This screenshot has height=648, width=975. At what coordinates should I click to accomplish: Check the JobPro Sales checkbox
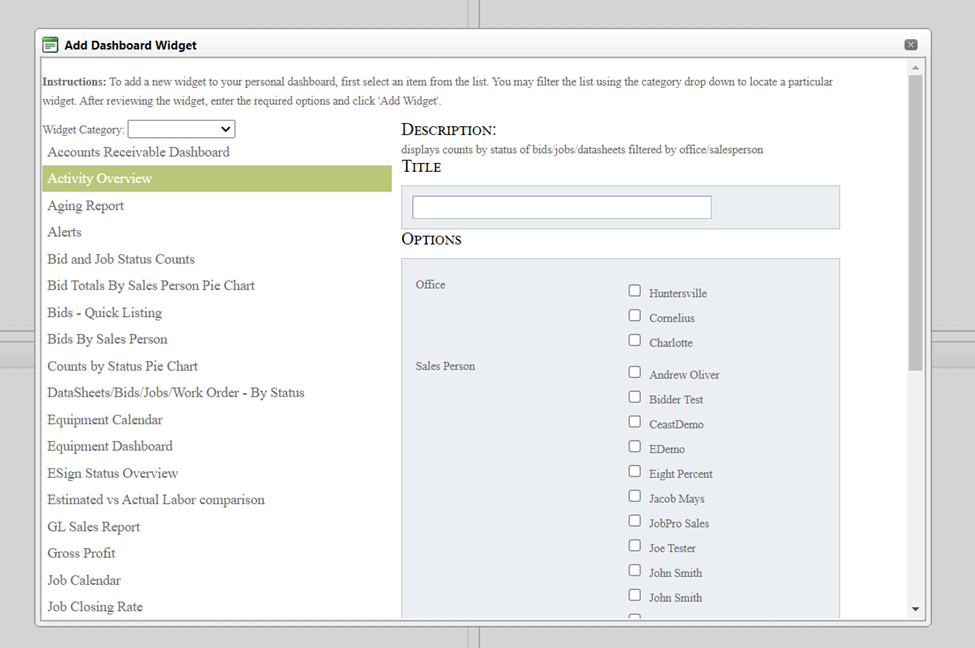pos(635,522)
